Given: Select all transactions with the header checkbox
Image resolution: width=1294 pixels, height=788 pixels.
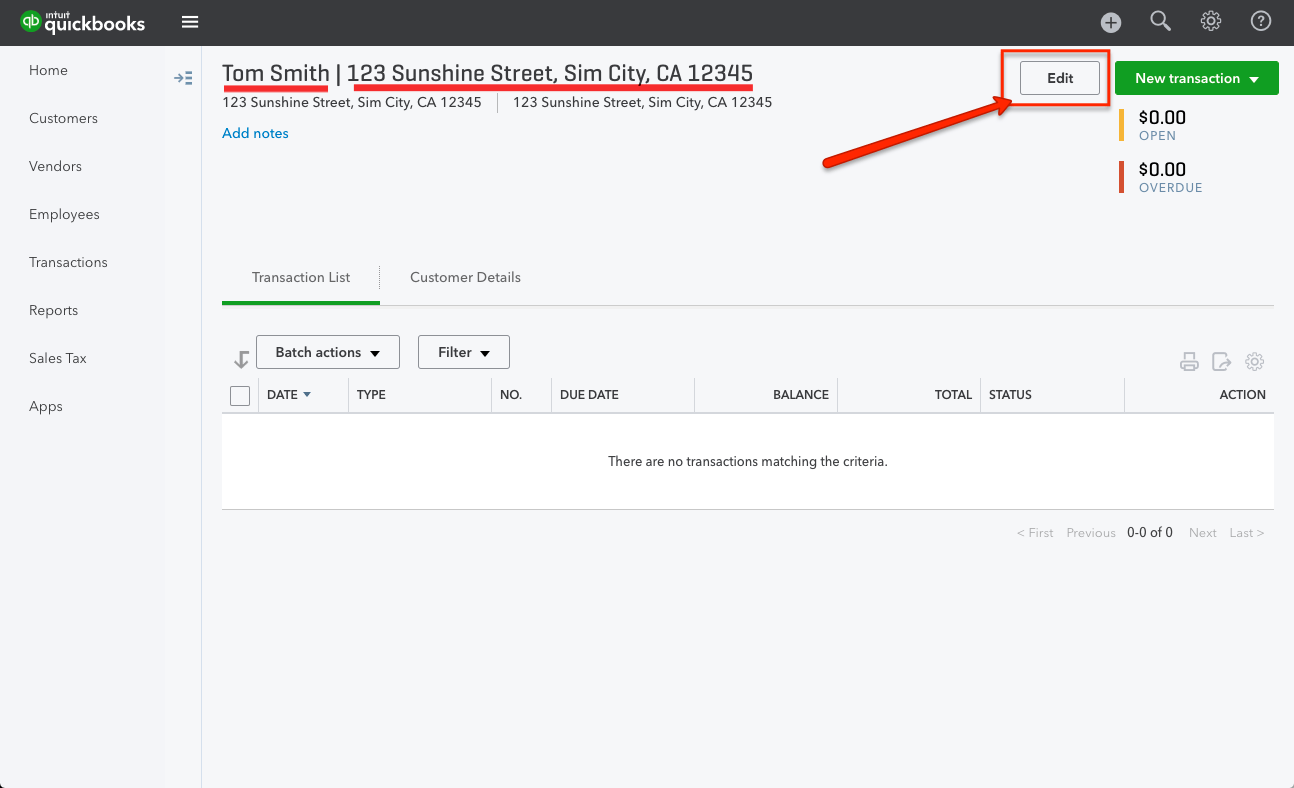Looking at the screenshot, I should tap(240, 395).
